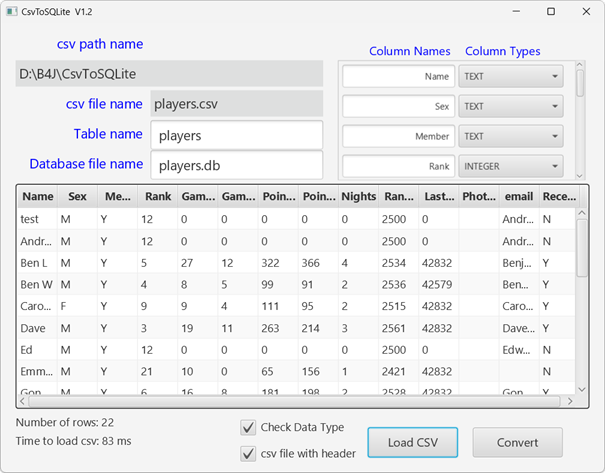Click the Rank column name text field
Image resolution: width=605 pixels, height=473 pixels.
pyautogui.click(x=398, y=167)
